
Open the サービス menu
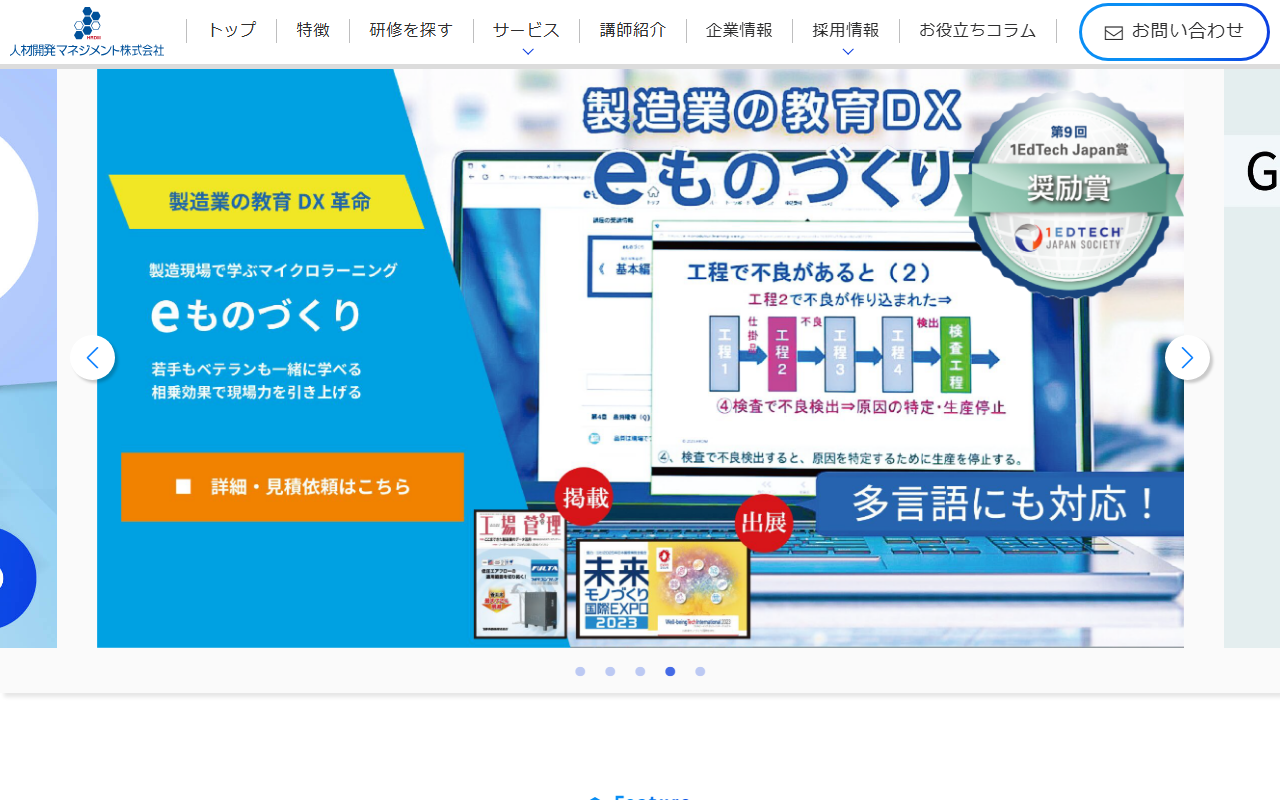[x=527, y=30]
